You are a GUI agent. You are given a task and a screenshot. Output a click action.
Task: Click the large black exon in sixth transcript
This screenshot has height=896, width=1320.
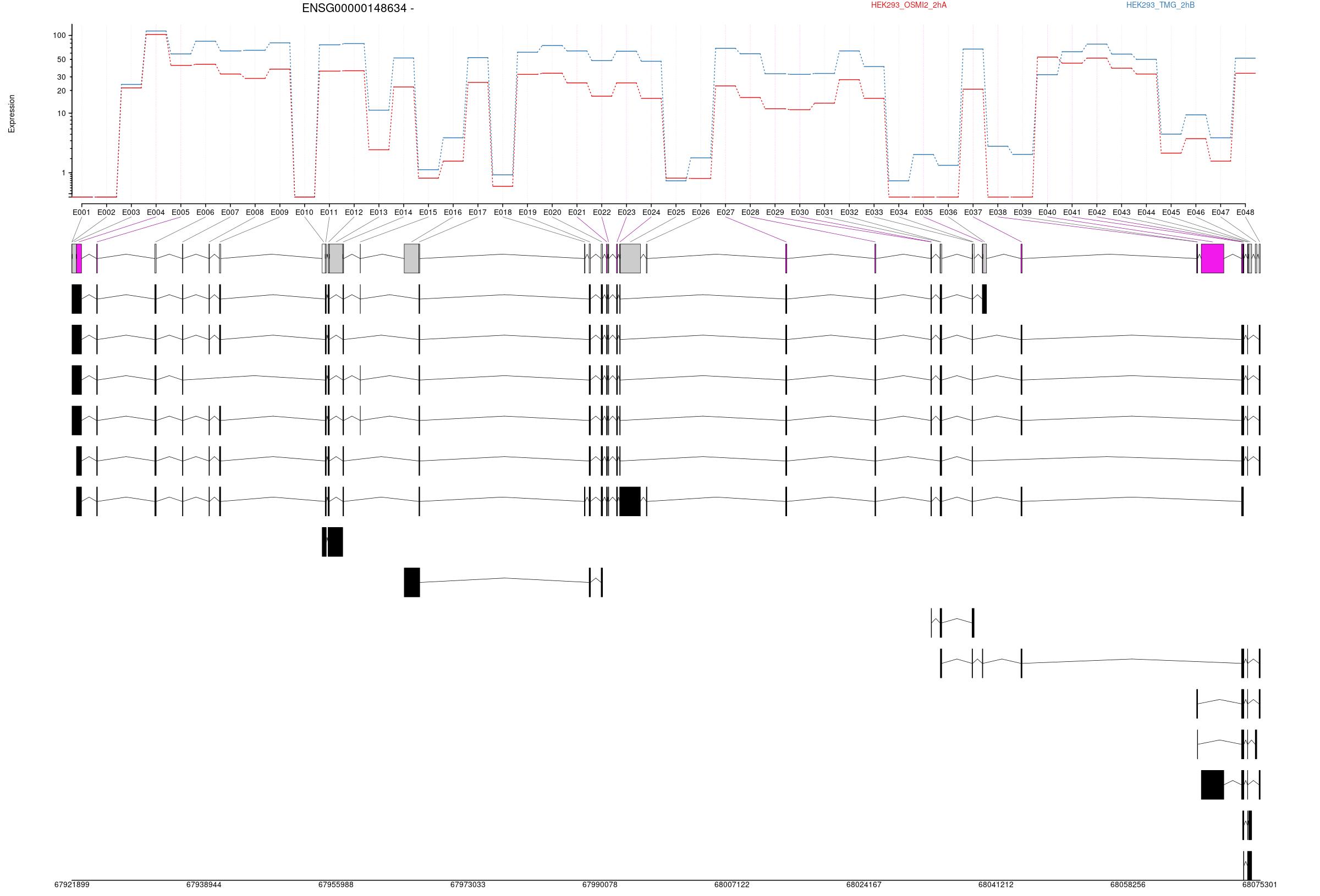point(630,501)
